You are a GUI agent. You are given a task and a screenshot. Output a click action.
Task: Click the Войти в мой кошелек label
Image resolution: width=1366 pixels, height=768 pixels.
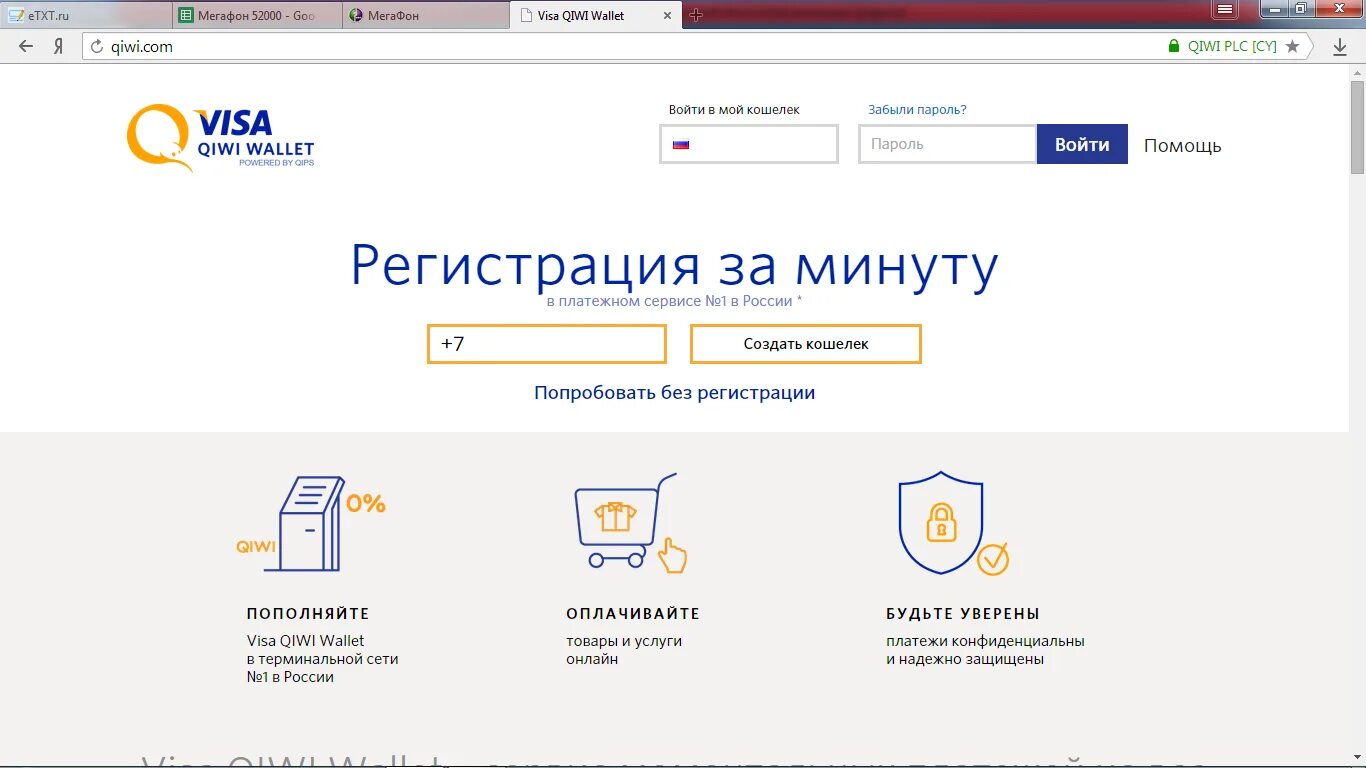point(734,110)
